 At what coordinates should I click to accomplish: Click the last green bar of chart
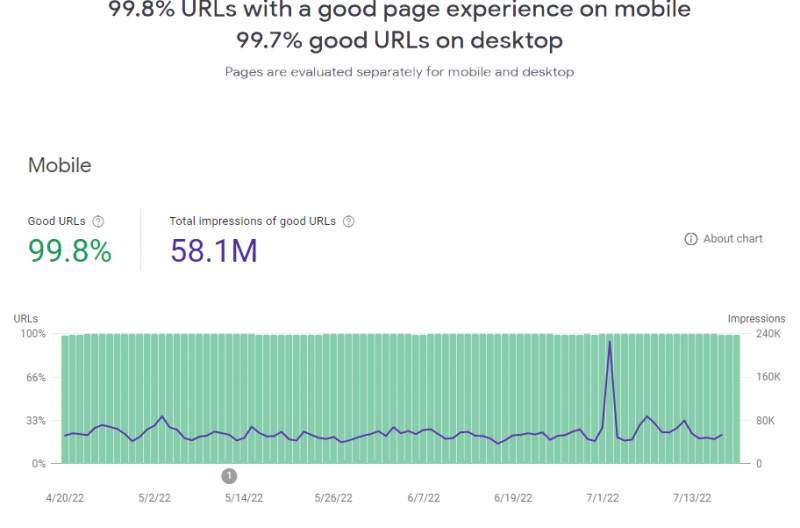(x=736, y=400)
